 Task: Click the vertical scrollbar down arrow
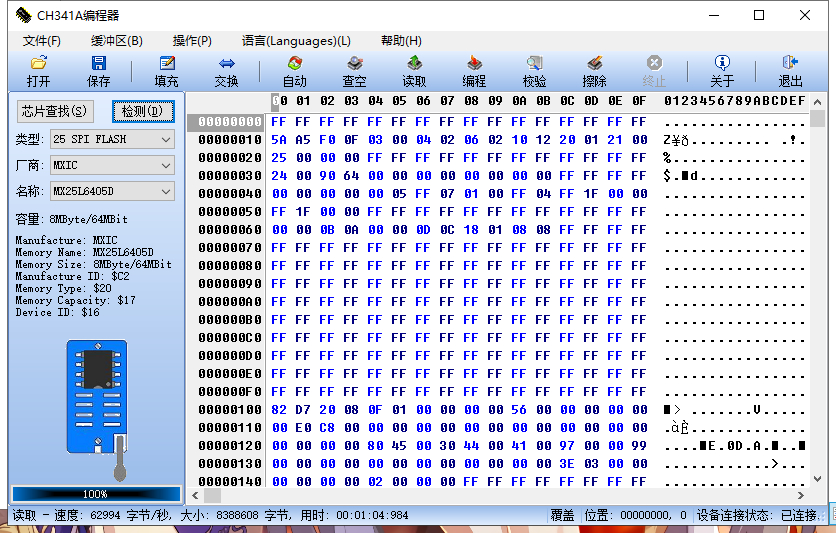(x=817, y=479)
